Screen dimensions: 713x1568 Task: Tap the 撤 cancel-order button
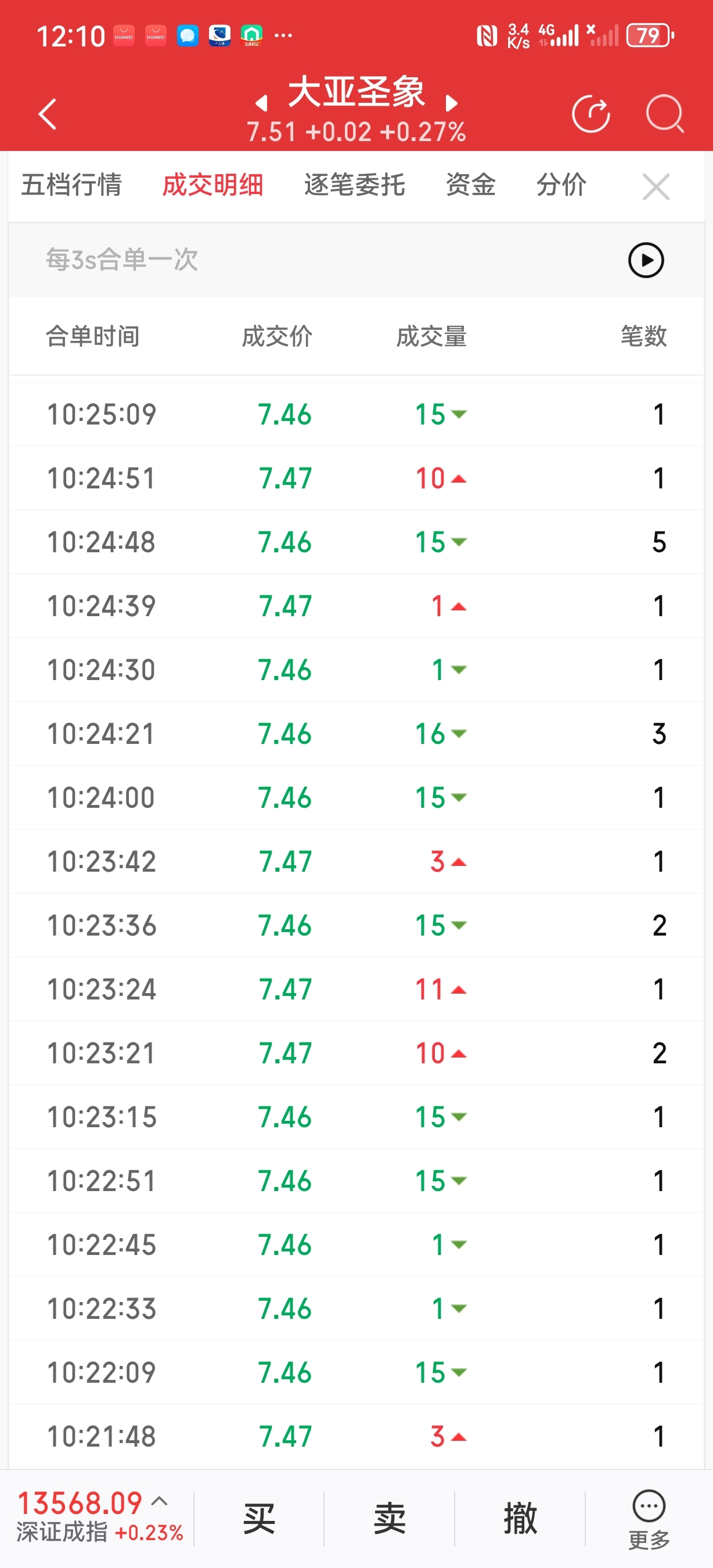520,1518
